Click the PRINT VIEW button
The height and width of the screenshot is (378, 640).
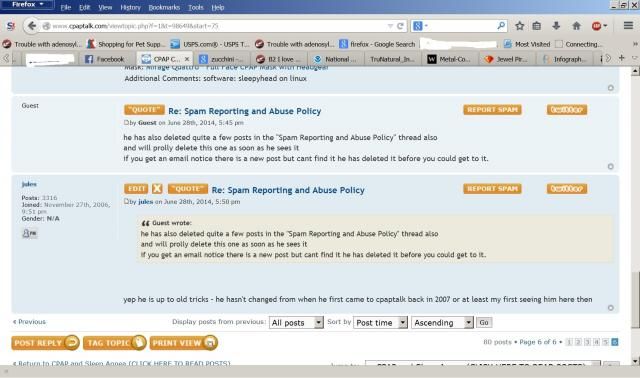[x=184, y=343]
